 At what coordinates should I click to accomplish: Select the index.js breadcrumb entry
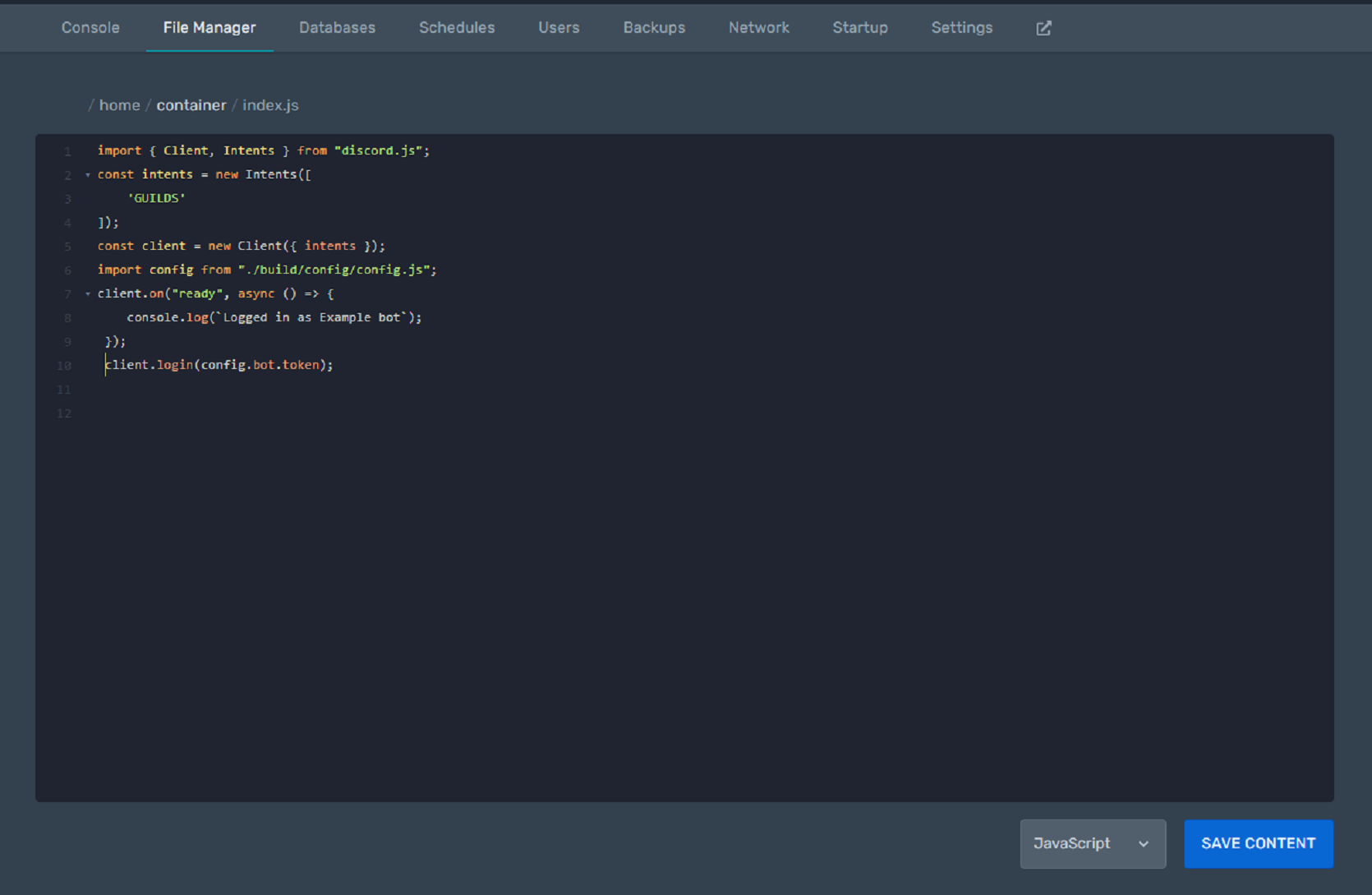(269, 104)
